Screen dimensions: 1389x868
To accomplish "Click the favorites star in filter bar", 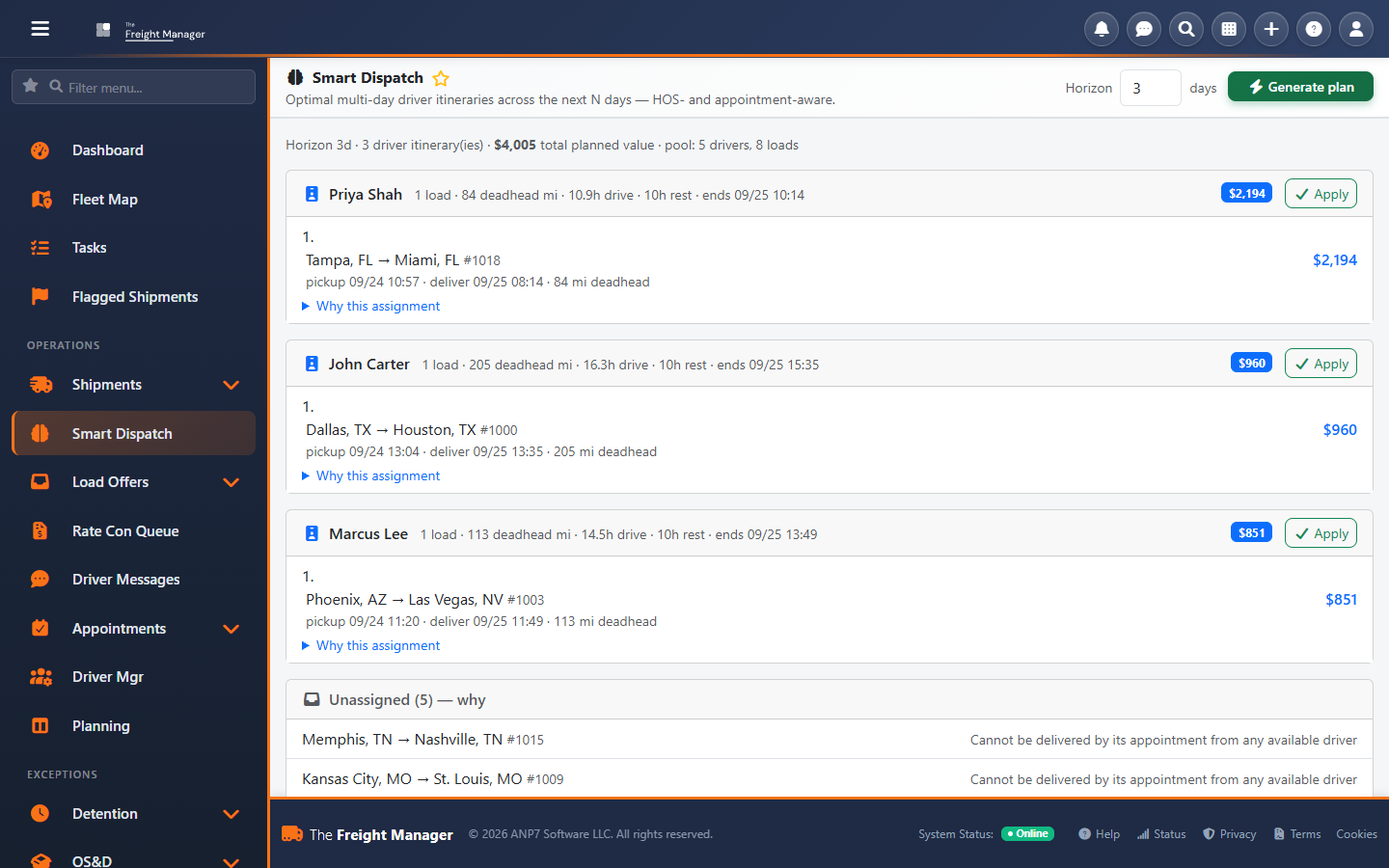I will (31, 86).
